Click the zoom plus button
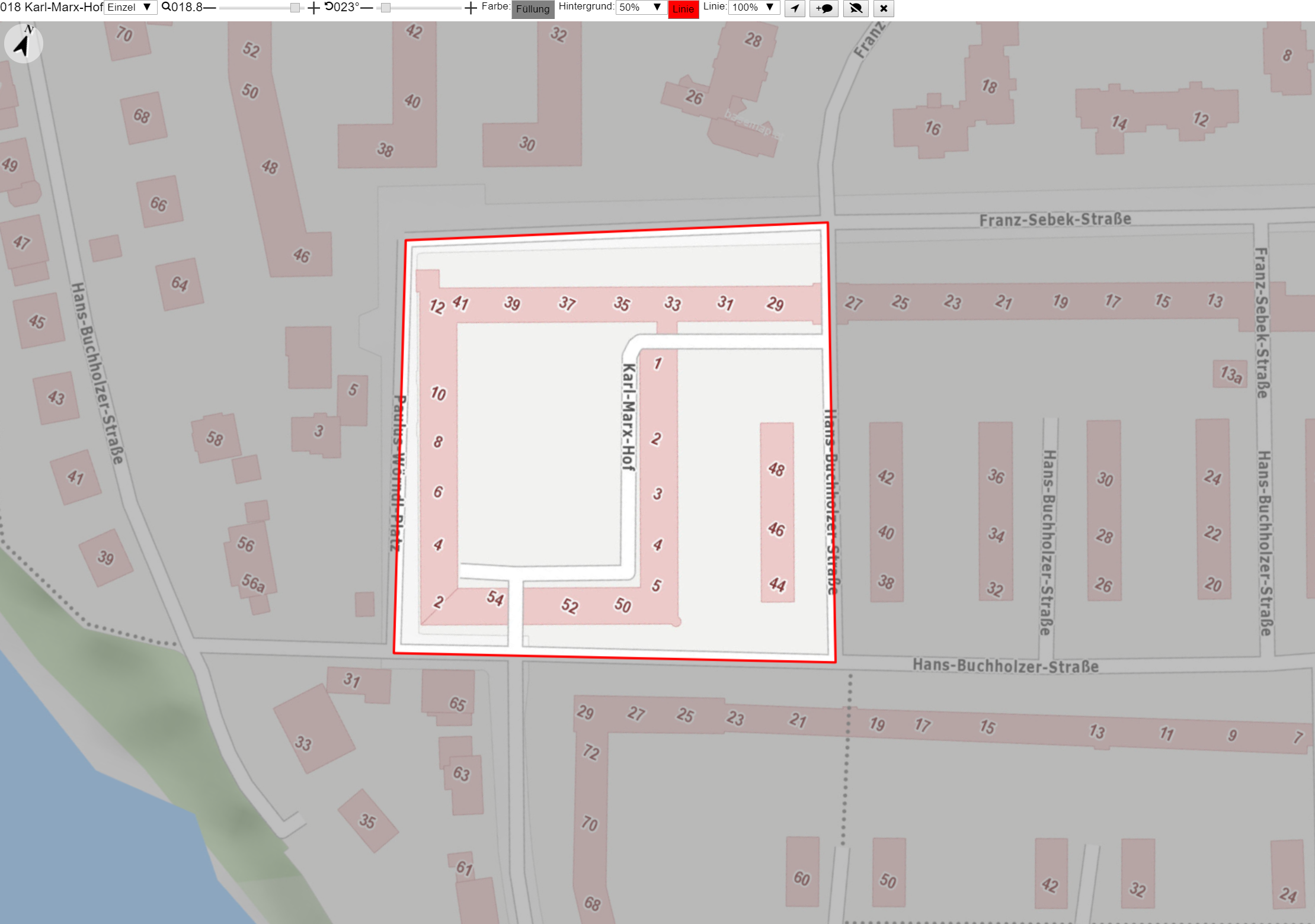Screen dimensions: 1315x924 tap(313, 8)
